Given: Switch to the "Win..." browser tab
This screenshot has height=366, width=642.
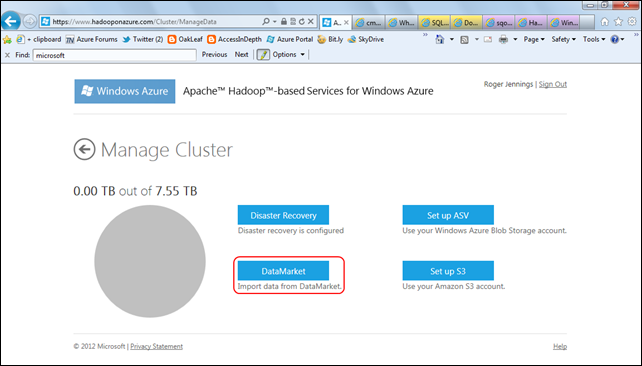Looking at the screenshot, I should [564, 23].
